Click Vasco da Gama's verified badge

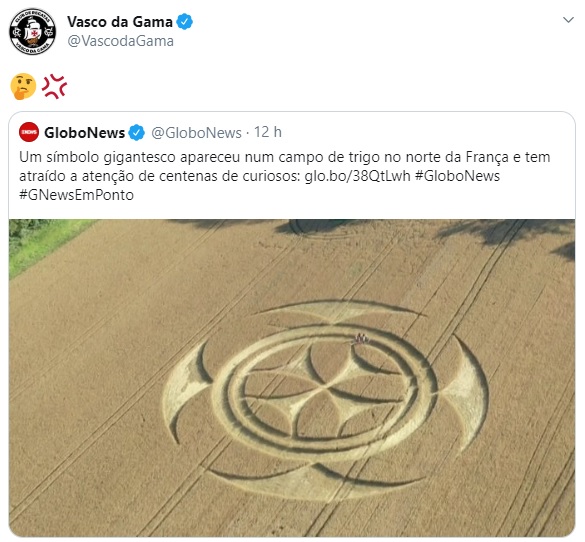[184, 22]
